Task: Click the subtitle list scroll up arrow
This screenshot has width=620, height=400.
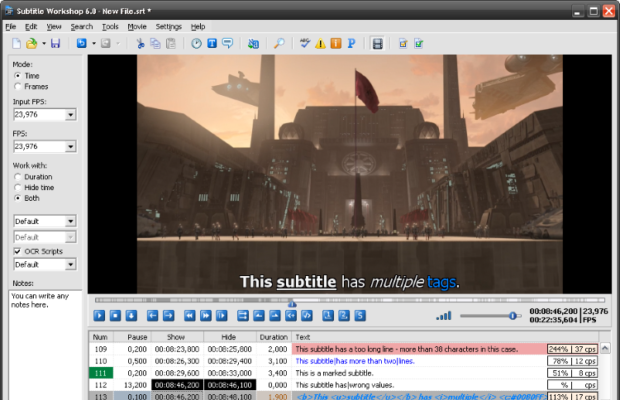Action: (x=605, y=348)
